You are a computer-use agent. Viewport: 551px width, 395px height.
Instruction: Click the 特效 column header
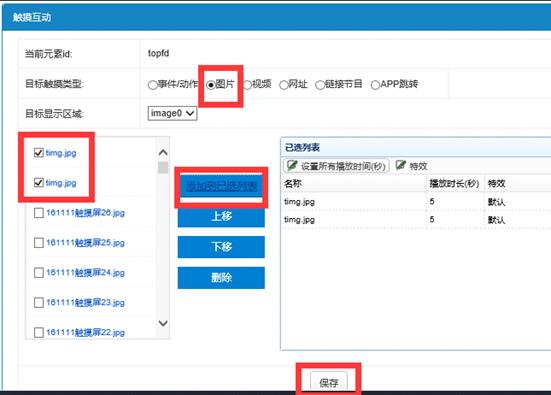coord(517,183)
